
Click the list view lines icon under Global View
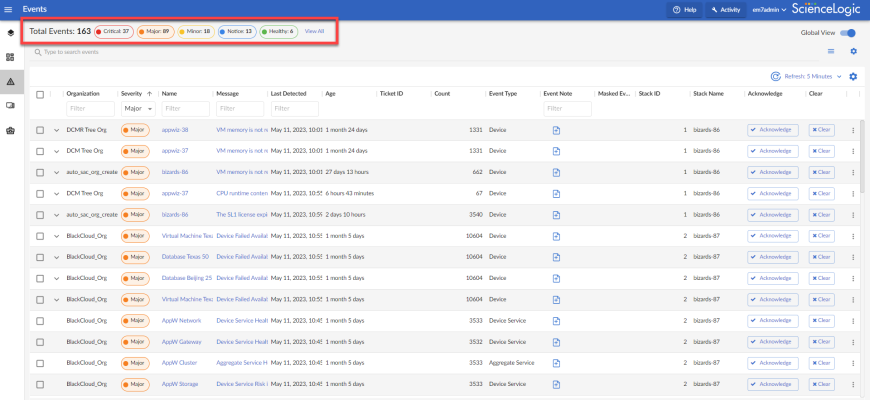[830, 51]
